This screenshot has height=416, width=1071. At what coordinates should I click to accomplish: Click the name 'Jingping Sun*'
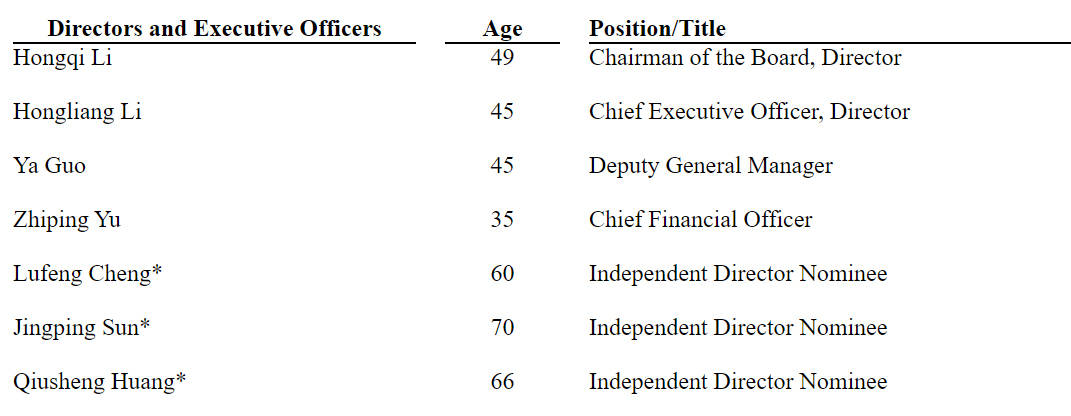tap(81, 329)
